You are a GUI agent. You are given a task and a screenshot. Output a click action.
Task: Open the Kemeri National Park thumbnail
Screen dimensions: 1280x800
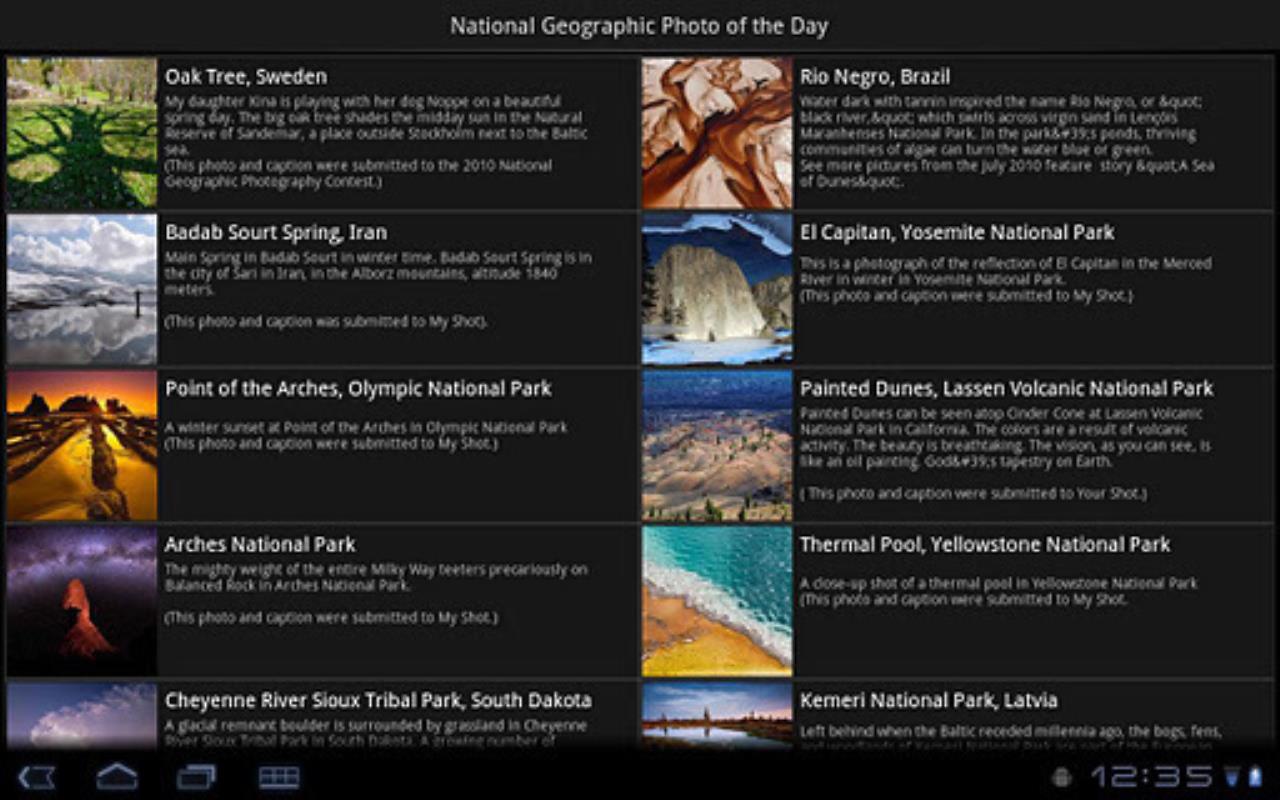coord(717,715)
